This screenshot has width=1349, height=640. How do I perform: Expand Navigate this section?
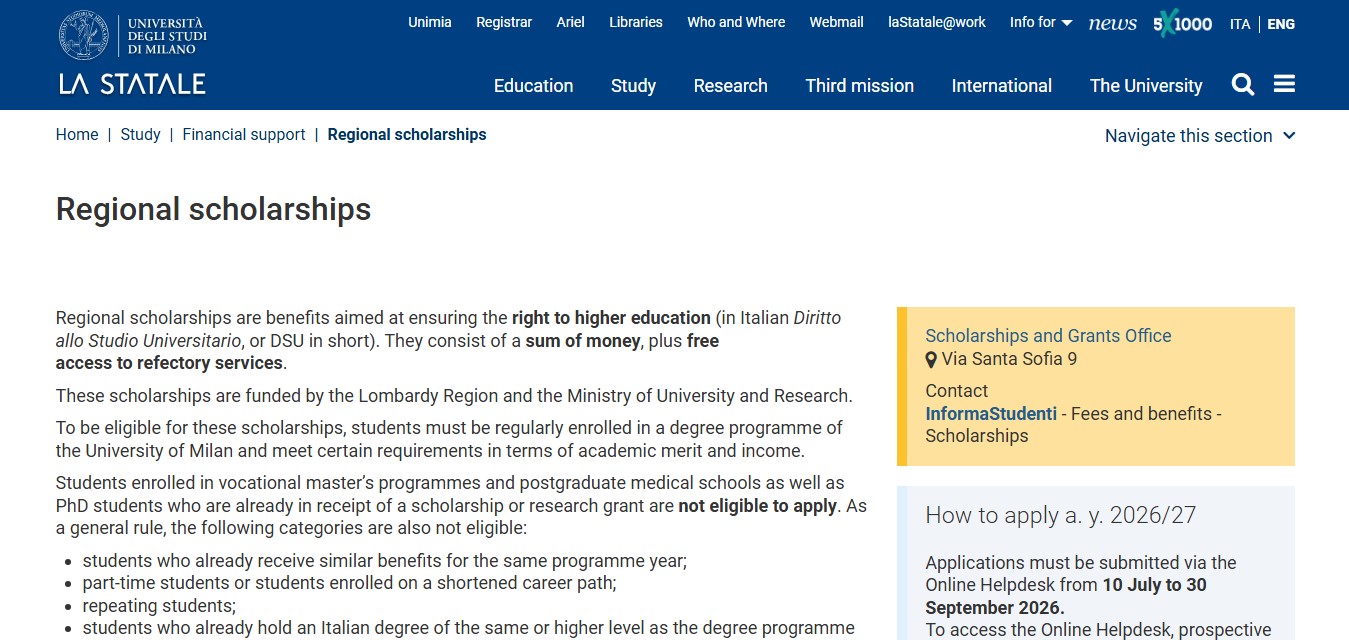point(1200,136)
